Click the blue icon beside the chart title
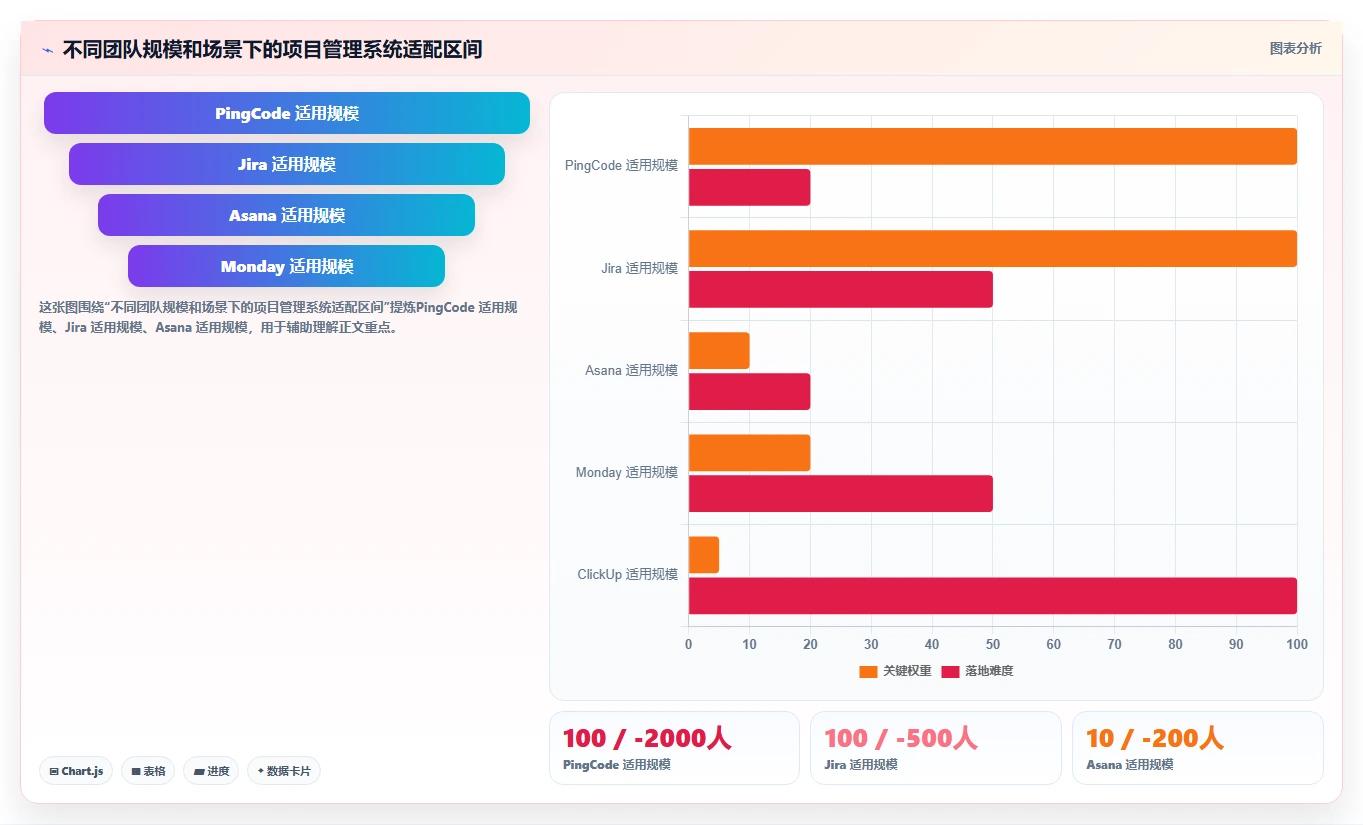 click(x=47, y=49)
